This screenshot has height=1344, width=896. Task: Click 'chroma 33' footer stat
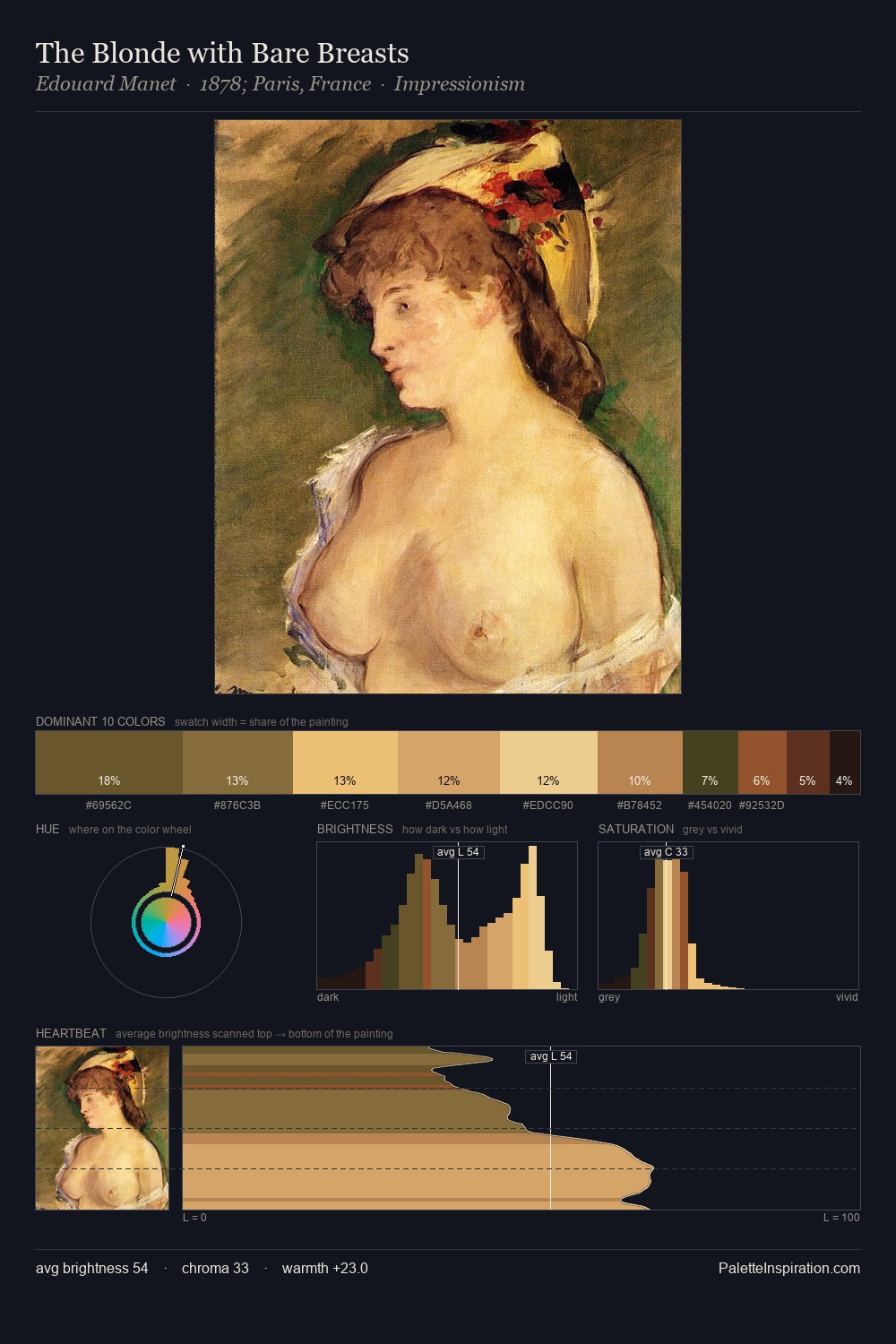pos(215,1268)
